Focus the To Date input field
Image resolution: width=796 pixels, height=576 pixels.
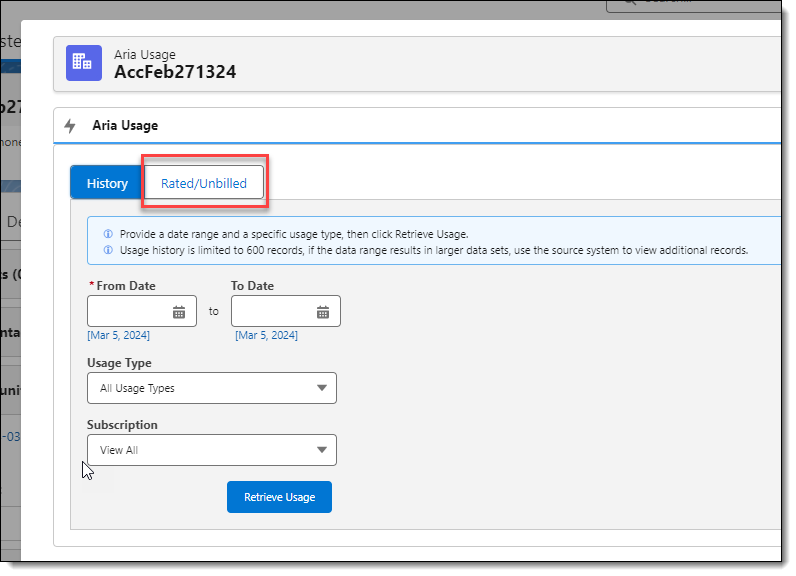click(x=286, y=311)
